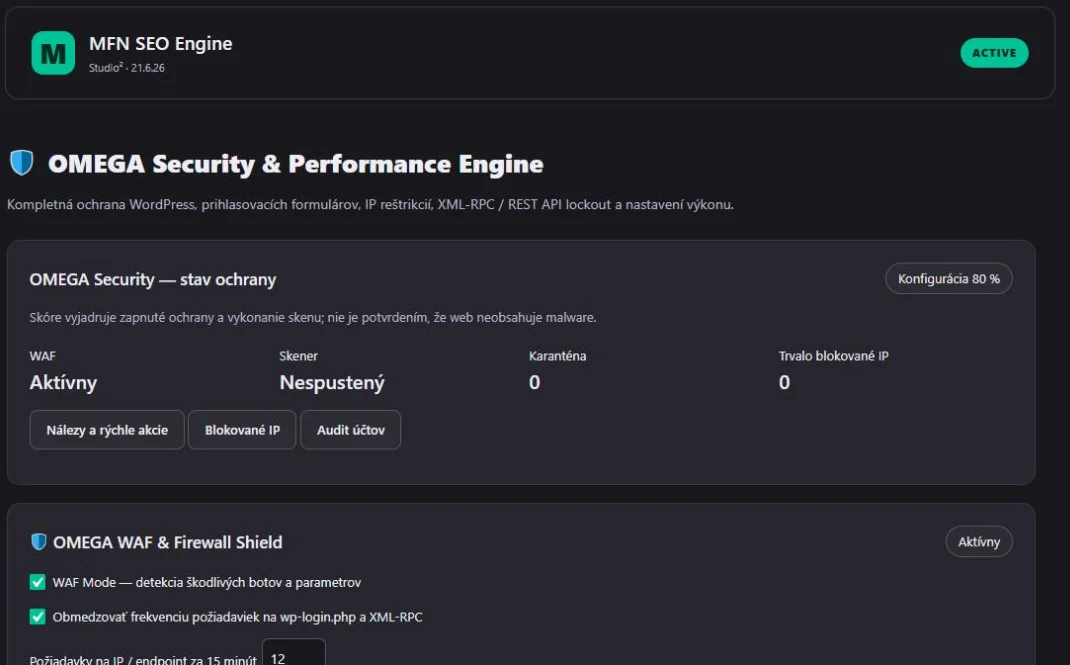Click the OMEGA WAF & Firewall Shield heading
The height and width of the screenshot is (665, 1070).
168,542
